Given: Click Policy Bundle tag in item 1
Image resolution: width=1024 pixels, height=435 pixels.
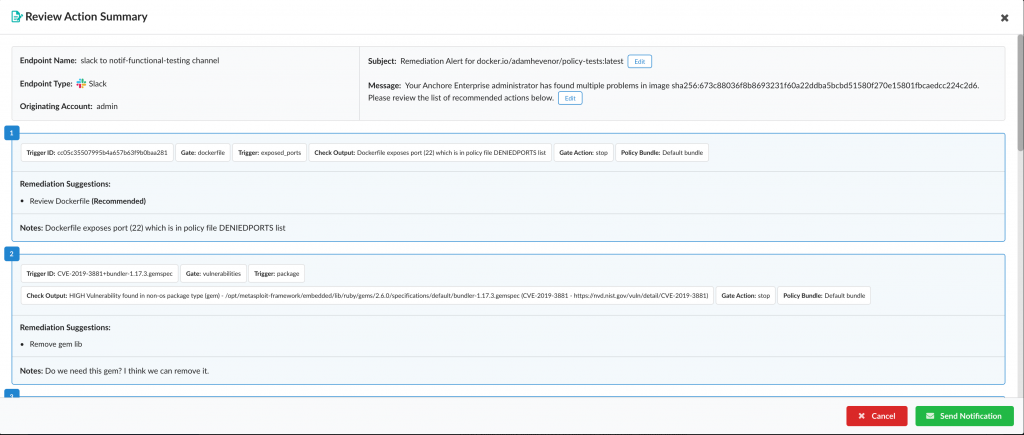Looking at the screenshot, I should [x=662, y=153].
